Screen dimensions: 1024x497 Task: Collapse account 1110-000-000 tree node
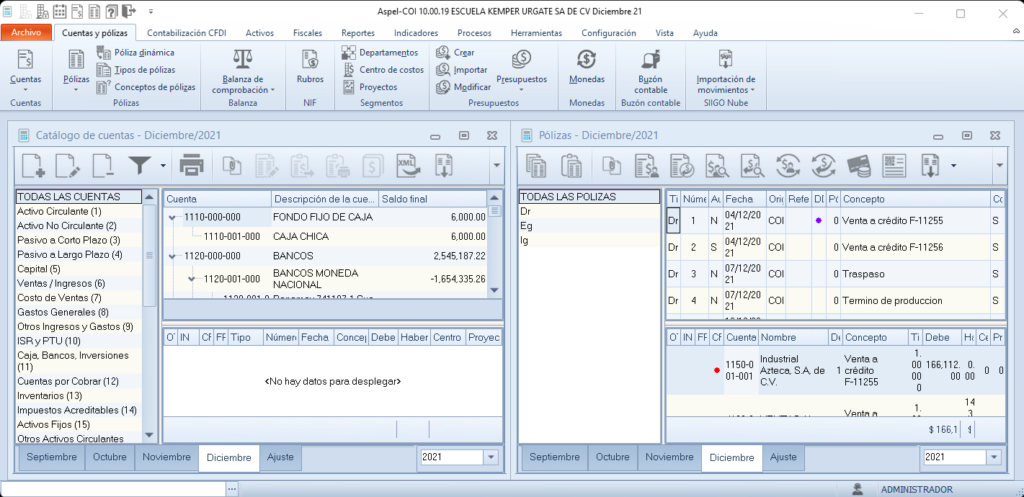coord(173,217)
